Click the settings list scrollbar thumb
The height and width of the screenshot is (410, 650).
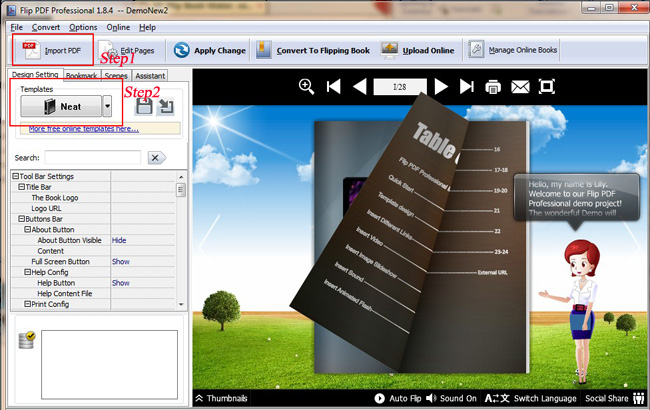click(181, 190)
